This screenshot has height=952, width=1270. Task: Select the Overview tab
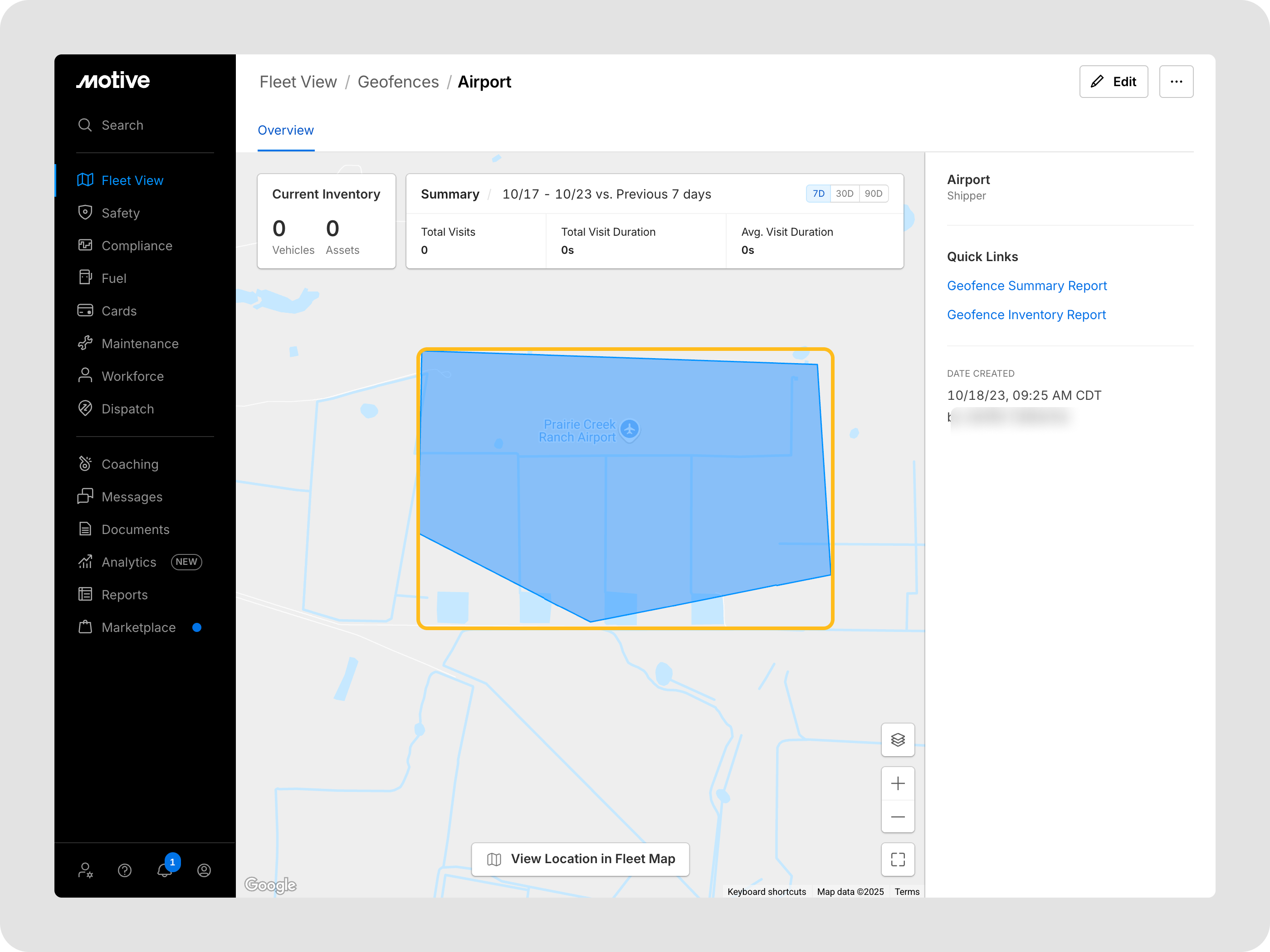click(x=285, y=130)
